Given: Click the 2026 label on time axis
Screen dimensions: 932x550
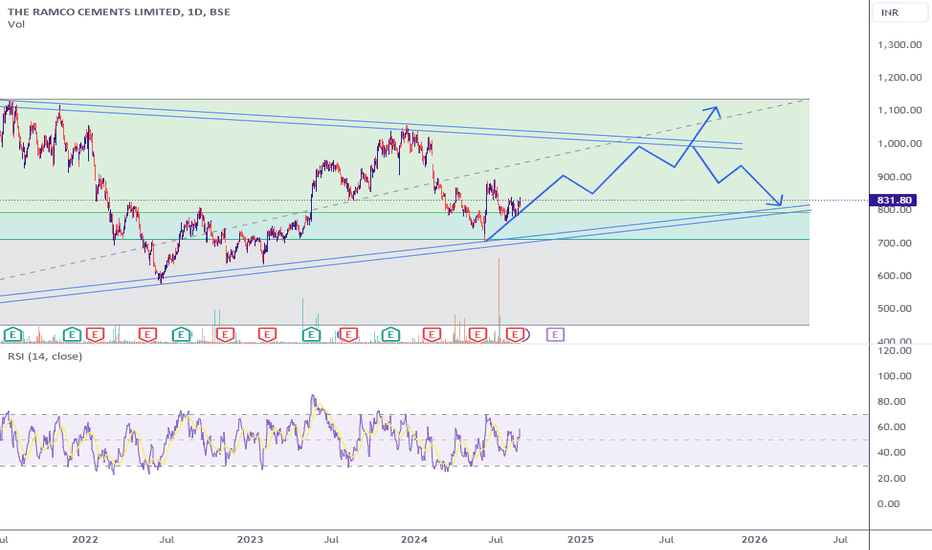Looking at the screenshot, I should (x=754, y=540).
